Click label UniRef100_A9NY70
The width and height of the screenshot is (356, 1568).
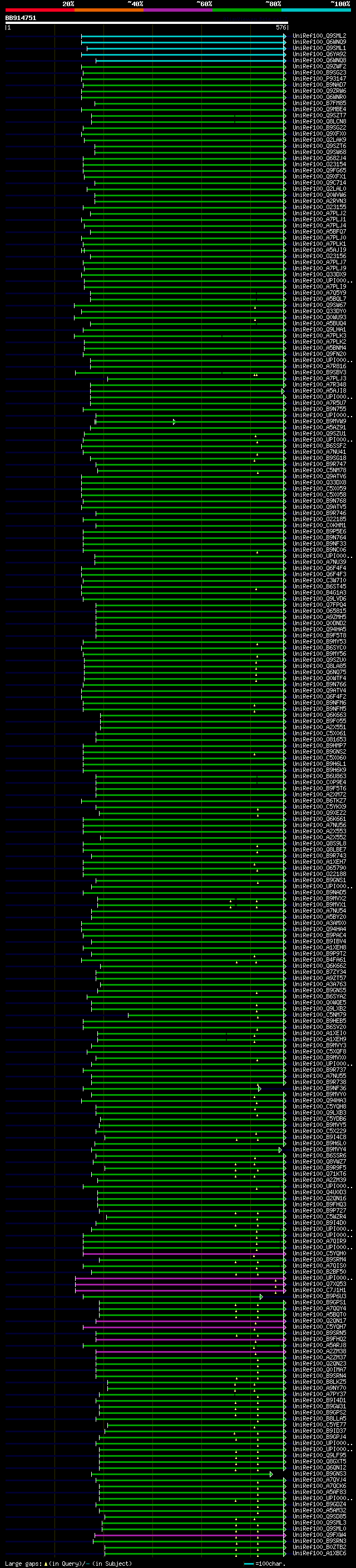click(x=319, y=1387)
